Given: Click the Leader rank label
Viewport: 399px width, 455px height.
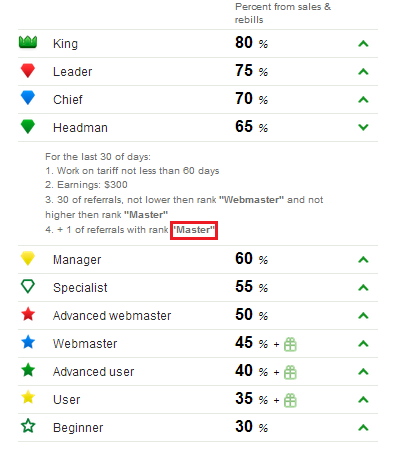Looking at the screenshot, I should point(72,72).
